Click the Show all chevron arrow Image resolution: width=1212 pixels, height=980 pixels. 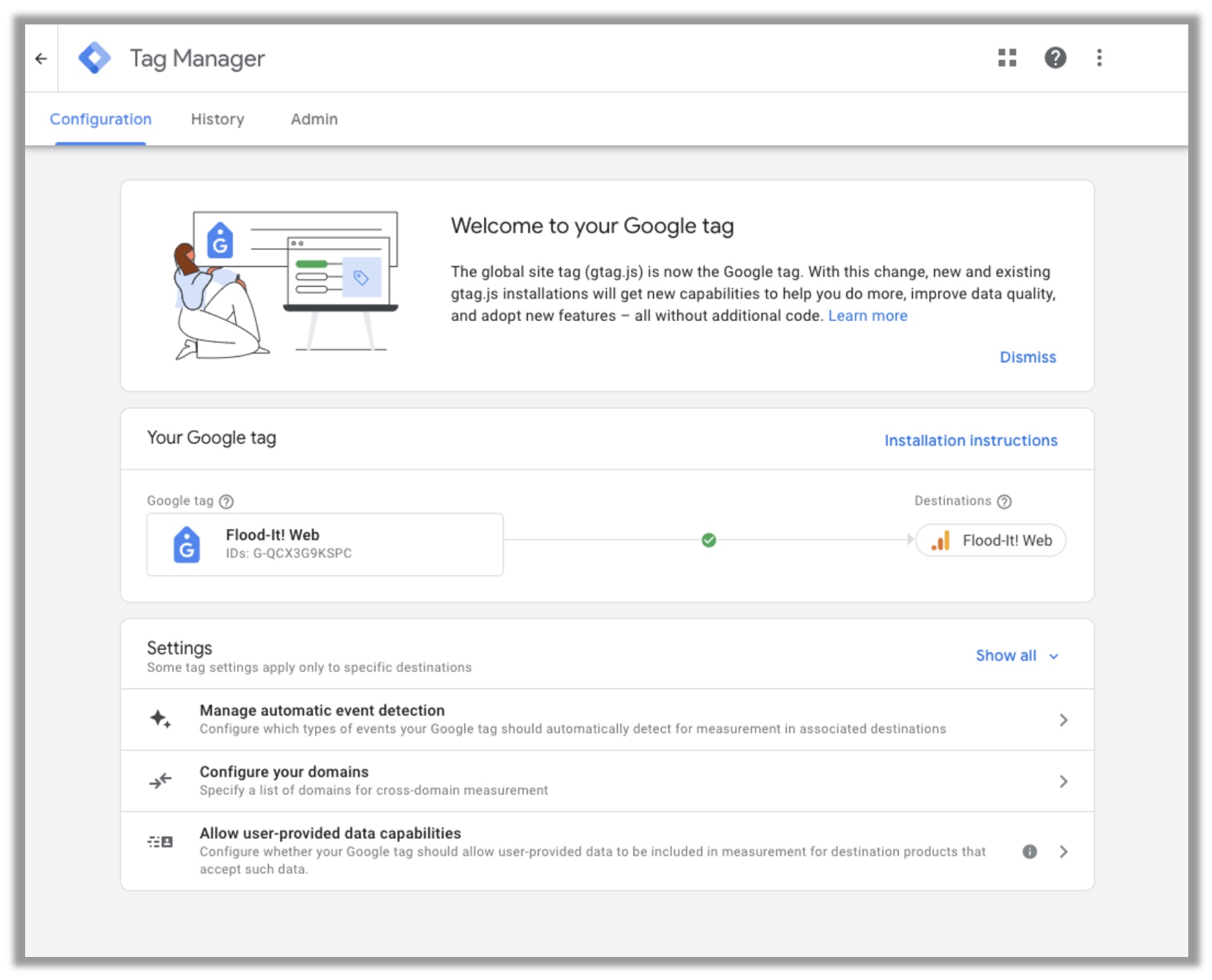(1054, 656)
